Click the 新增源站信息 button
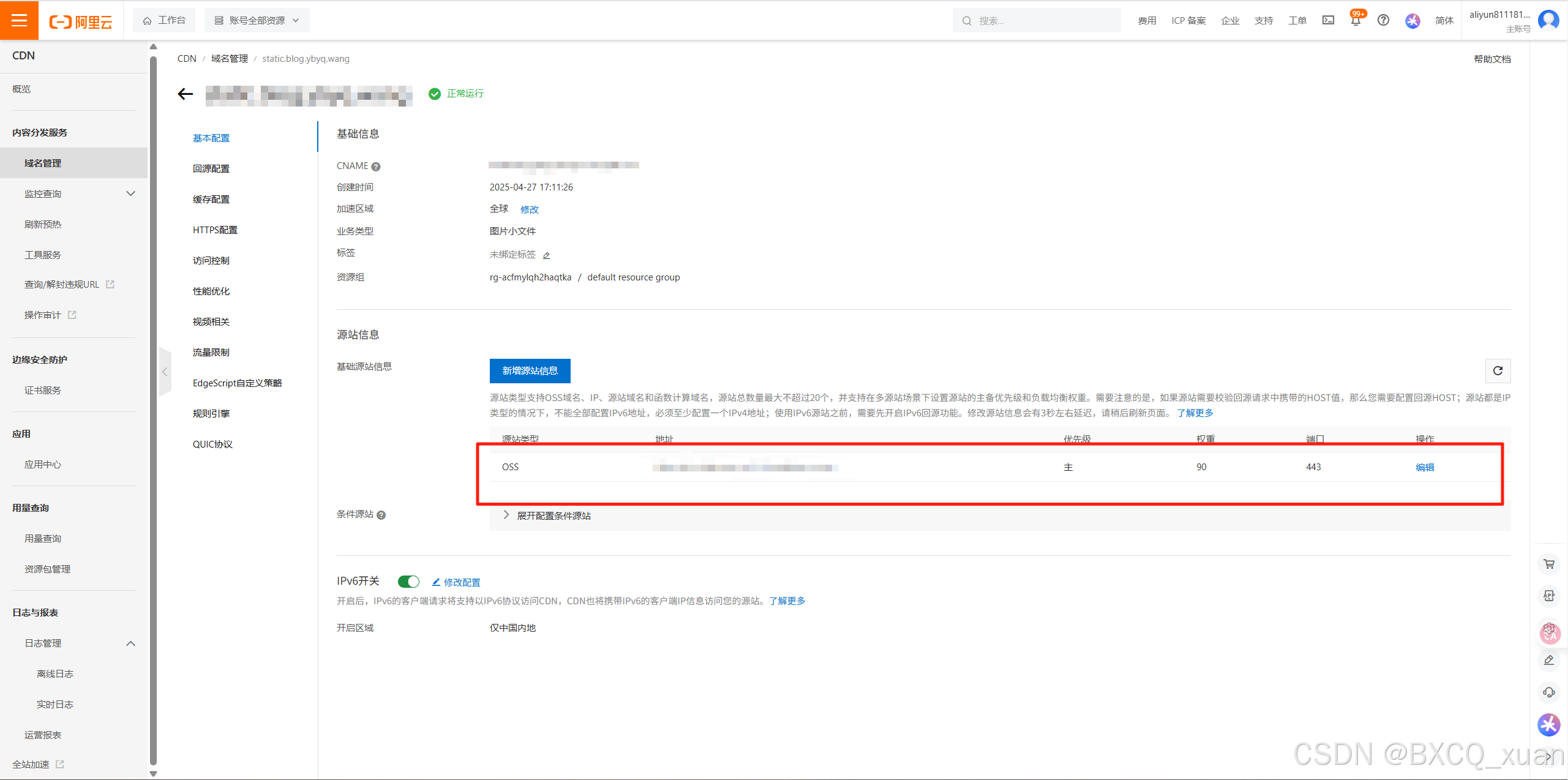 pyautogui.click(x=530, y=370)
